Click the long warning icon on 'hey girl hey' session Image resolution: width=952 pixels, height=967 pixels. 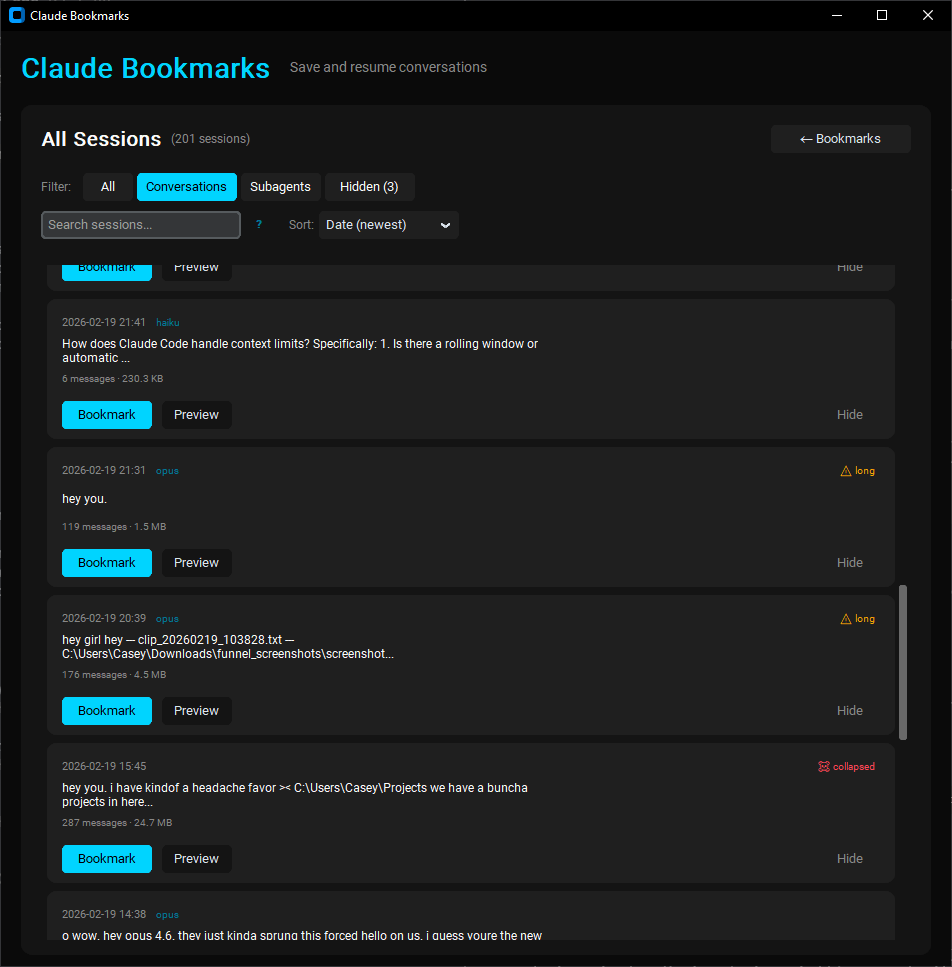pos(846,619)
